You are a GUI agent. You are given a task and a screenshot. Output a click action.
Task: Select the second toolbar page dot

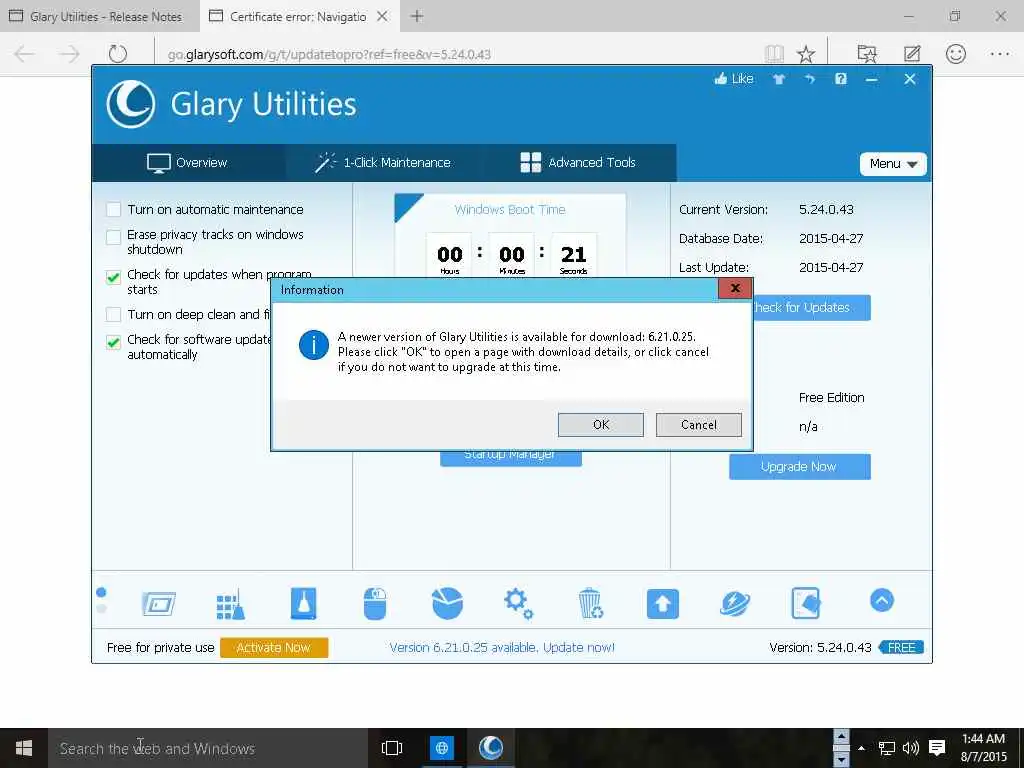coord(101,609)
